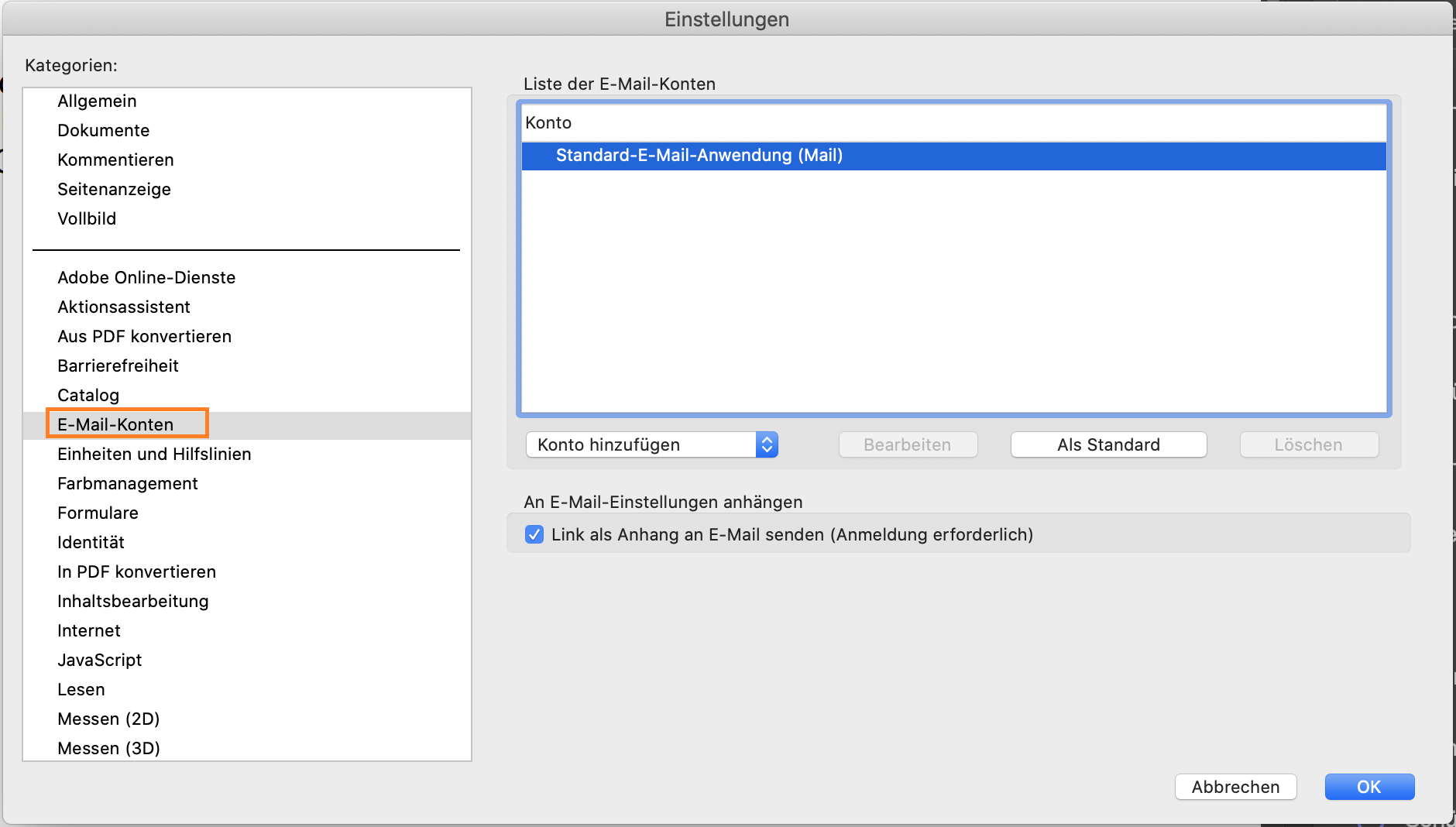
Task: Open the Konto hinzufügen dropdown
Action: [x=643, y=444]
